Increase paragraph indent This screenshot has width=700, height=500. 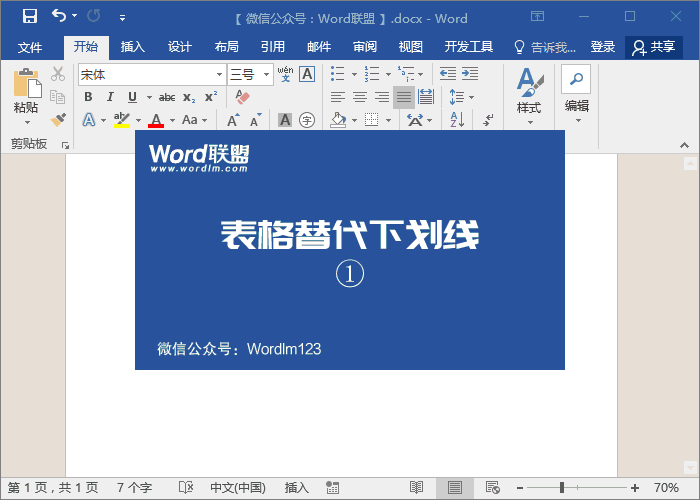470,74
